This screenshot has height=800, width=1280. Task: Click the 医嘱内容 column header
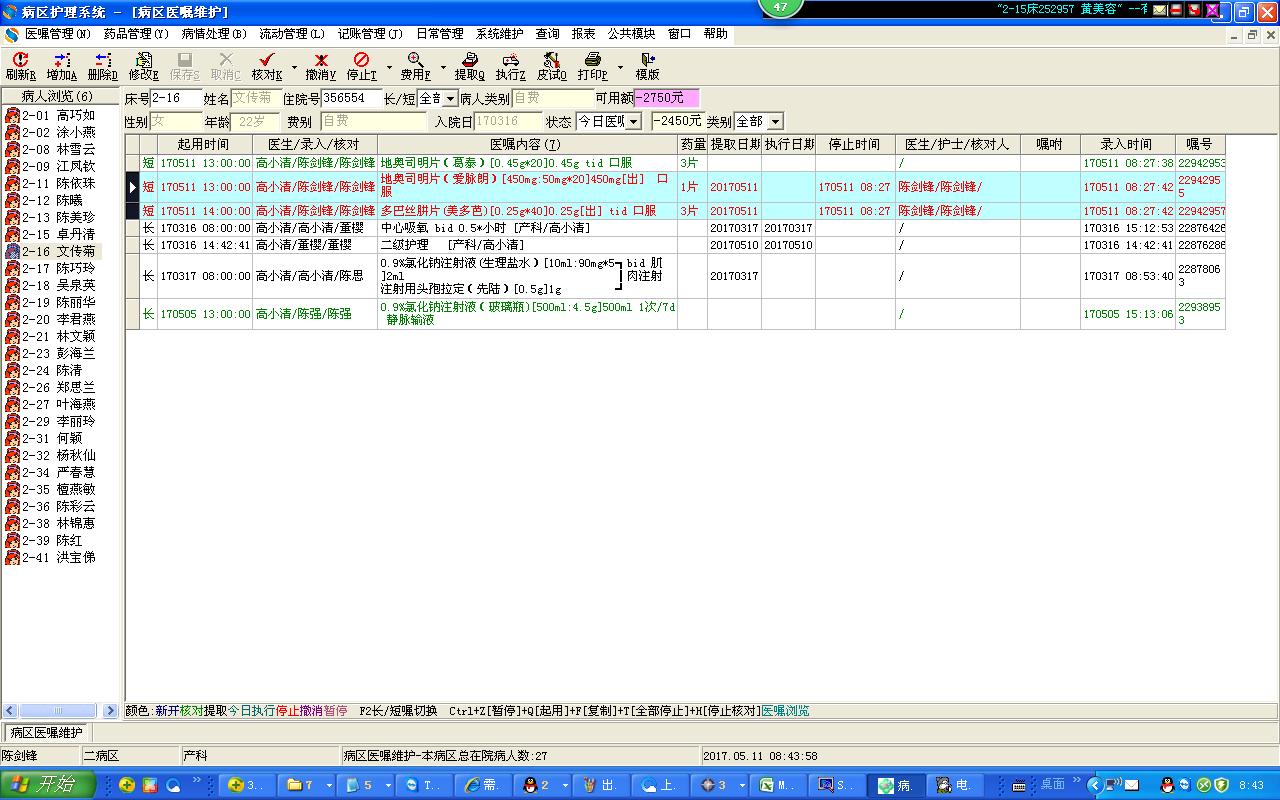pyautogui.click(x=527, y=145)
